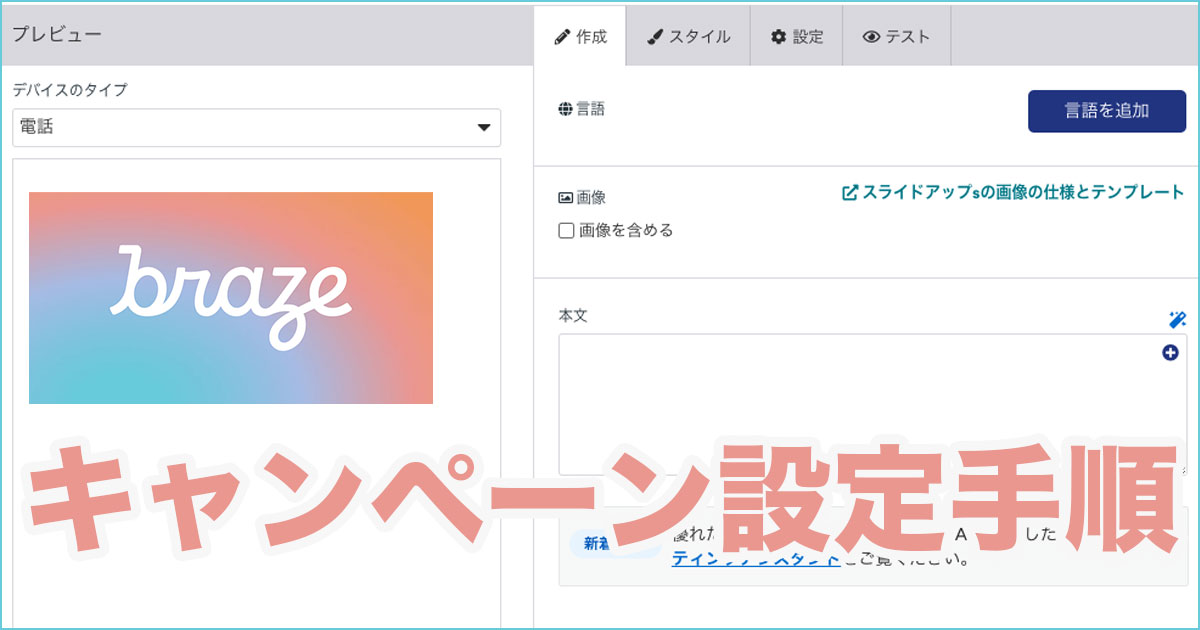Click the braze preview image thumbnail
This screenshot has width=1200, height=630.
point(232,296)
